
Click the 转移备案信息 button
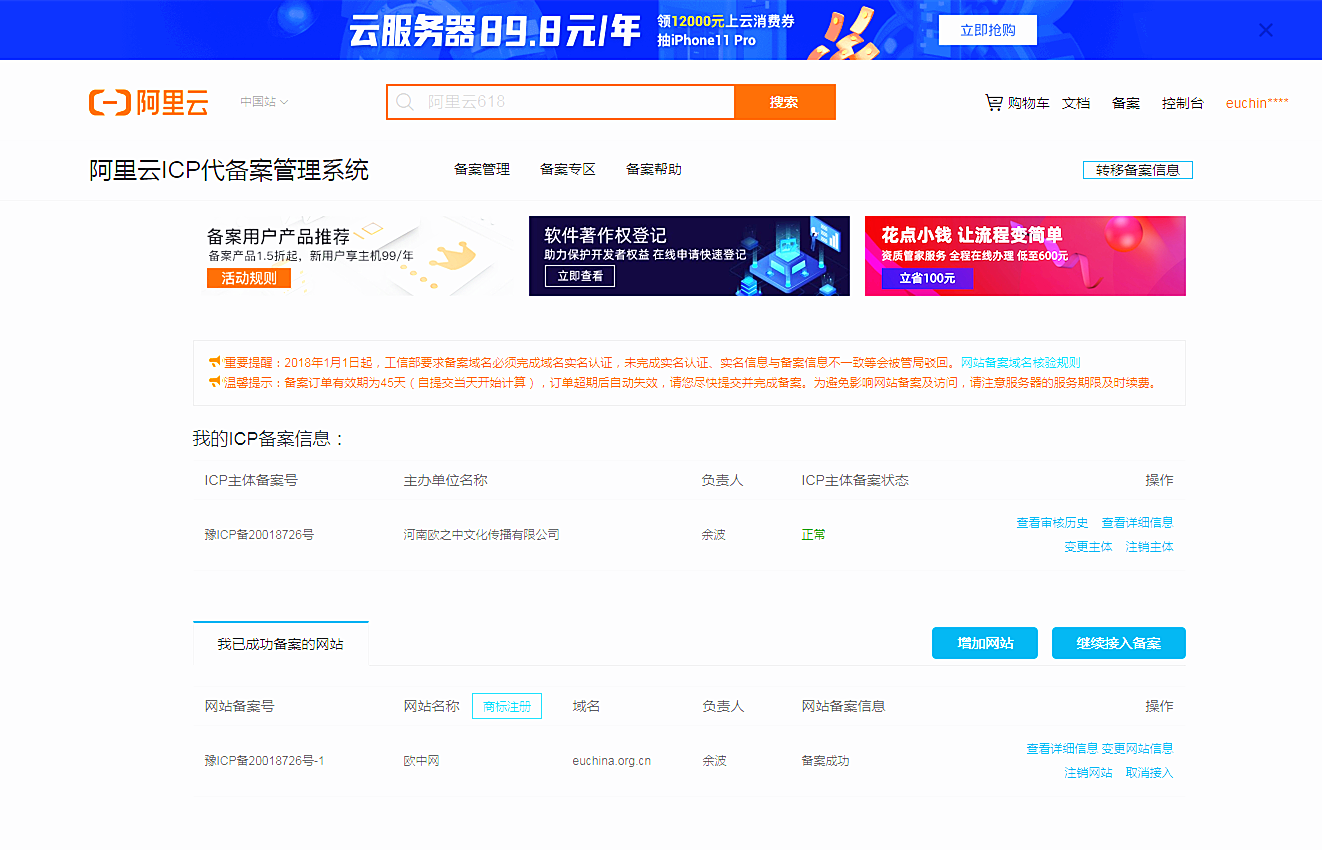(1138, 170)
